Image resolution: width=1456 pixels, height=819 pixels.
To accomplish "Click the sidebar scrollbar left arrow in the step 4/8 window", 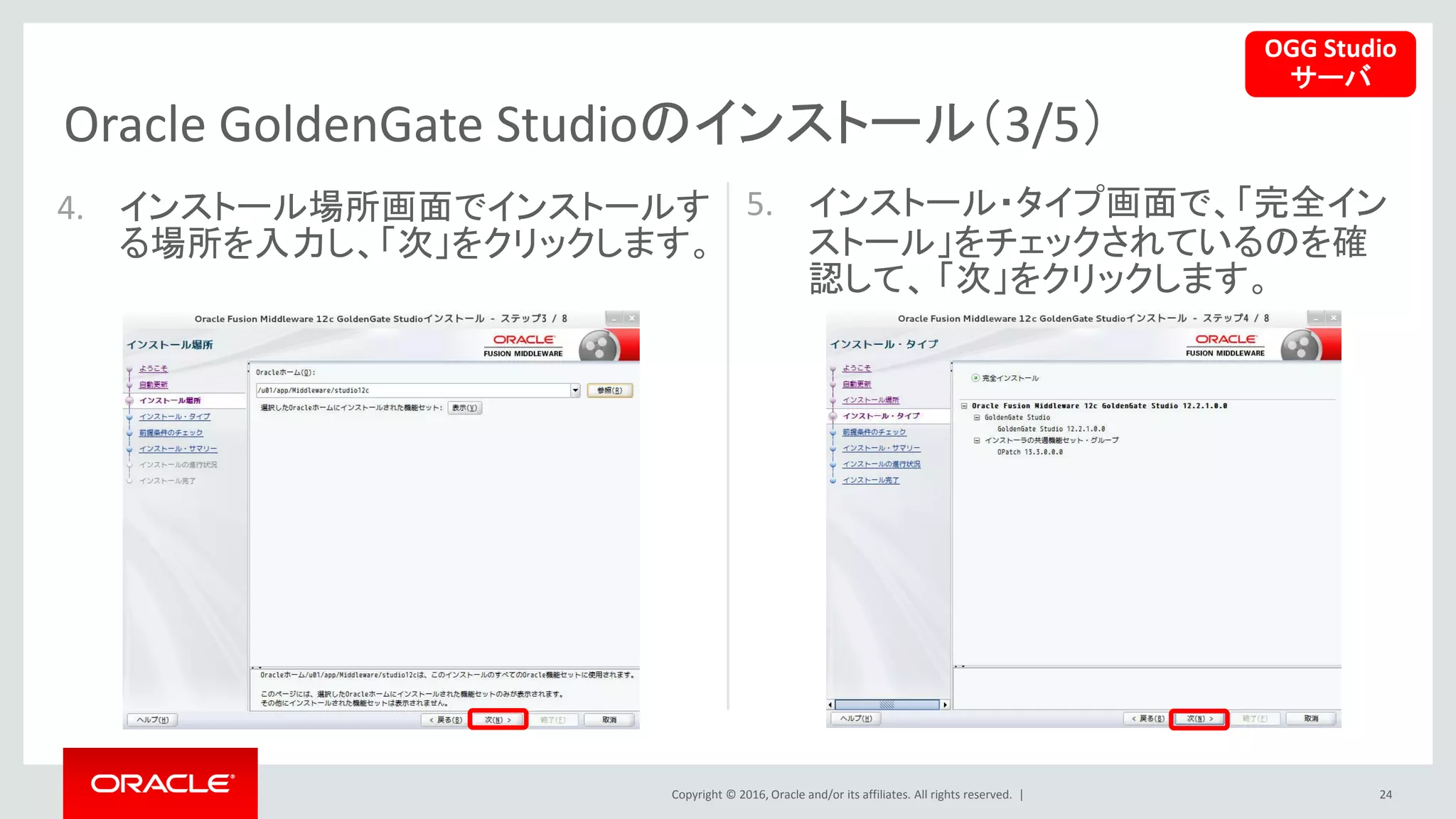I will [830, 705].
